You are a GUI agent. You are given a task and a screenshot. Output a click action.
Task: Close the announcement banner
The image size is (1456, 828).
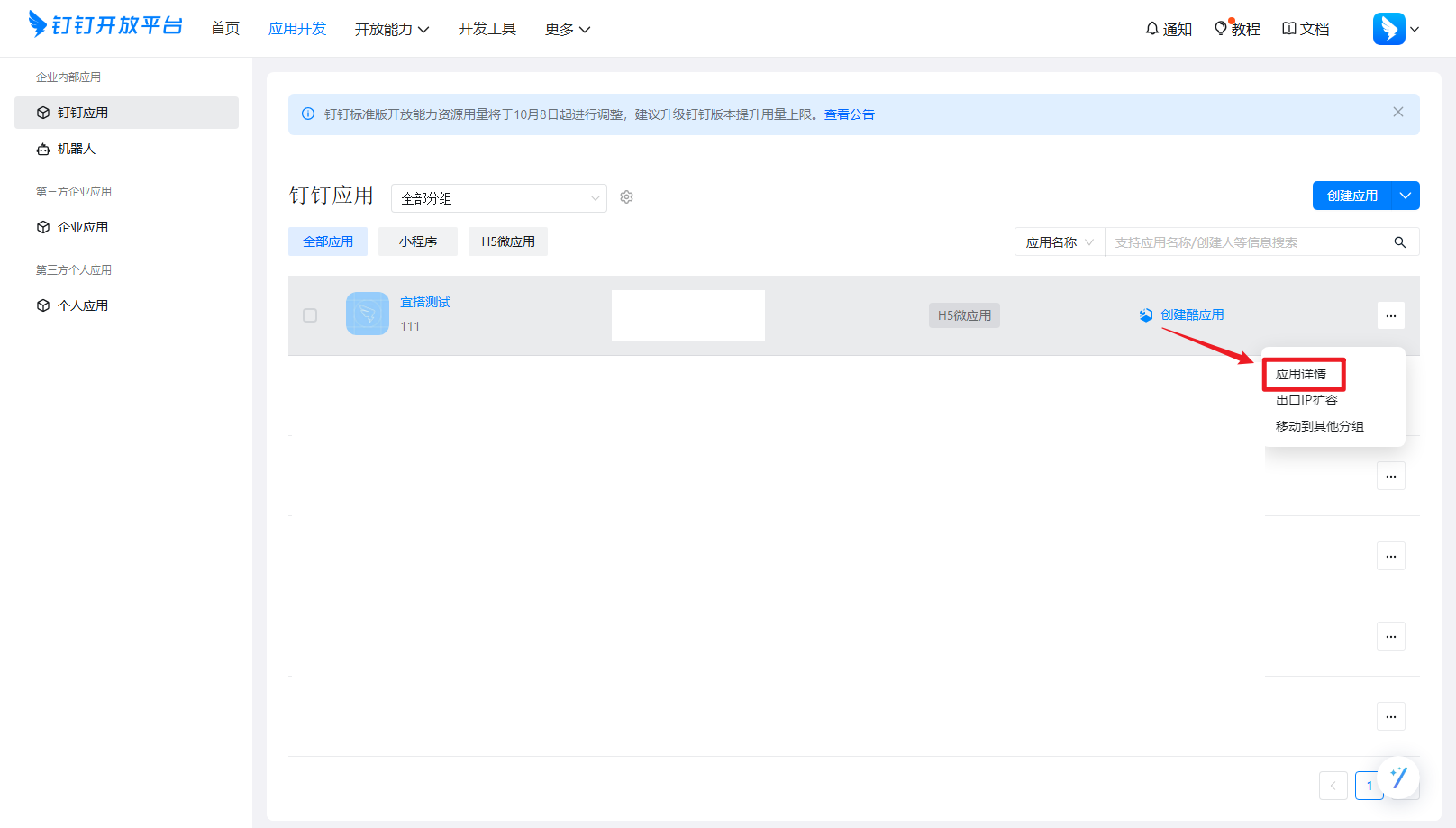1398,112
